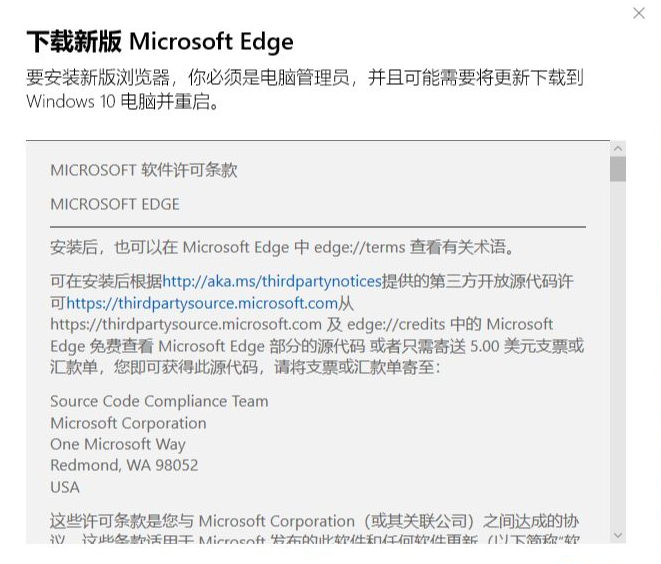Click the "USA" line
Image resolution: width=661 pixels, height=564 pixels.
(64, 487)
